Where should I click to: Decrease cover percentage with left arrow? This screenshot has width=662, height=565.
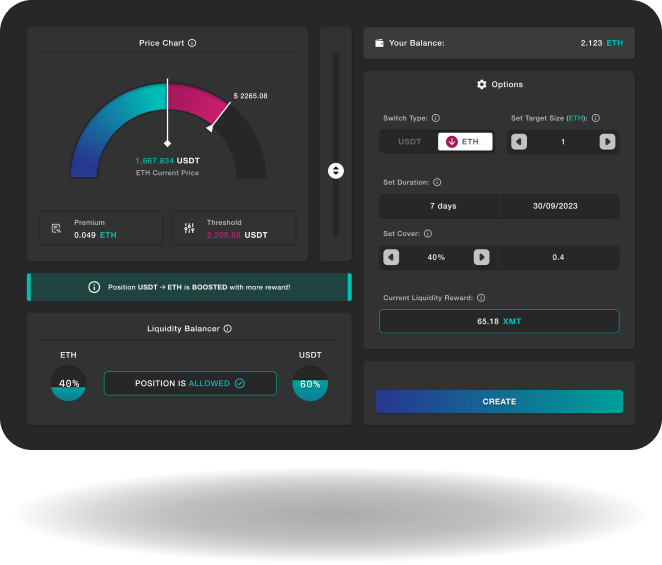pyautogui.click(x=391, y=257)
